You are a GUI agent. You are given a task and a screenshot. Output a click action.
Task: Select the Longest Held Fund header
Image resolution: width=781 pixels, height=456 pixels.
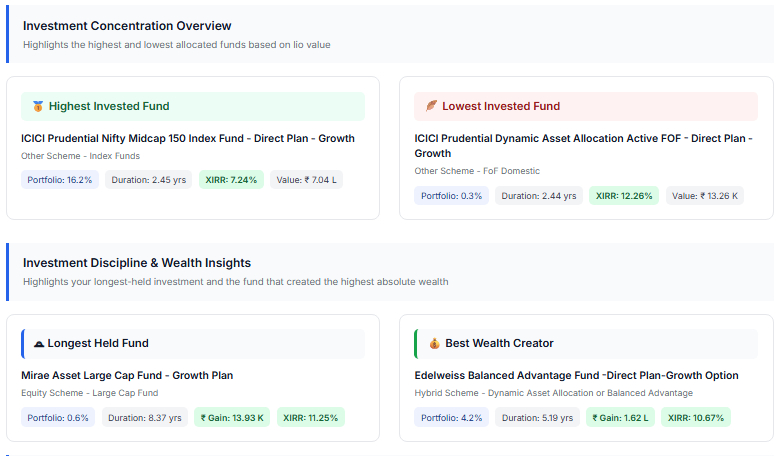click(193, 343)
